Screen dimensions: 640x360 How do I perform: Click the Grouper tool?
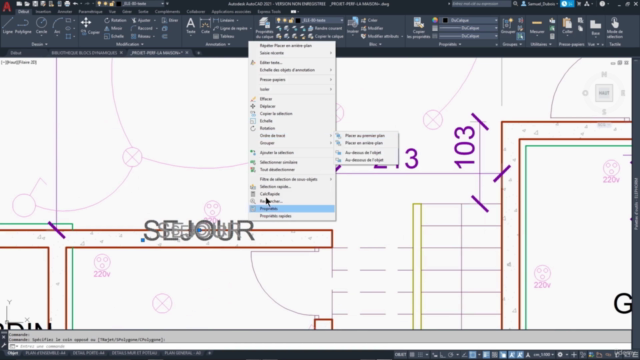tap(508, 26)
